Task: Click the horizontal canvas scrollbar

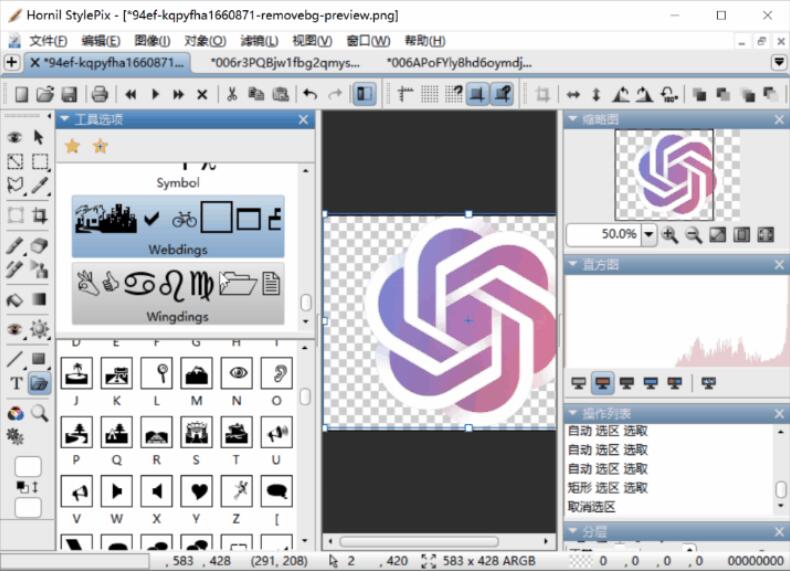Action: point(419,542)
